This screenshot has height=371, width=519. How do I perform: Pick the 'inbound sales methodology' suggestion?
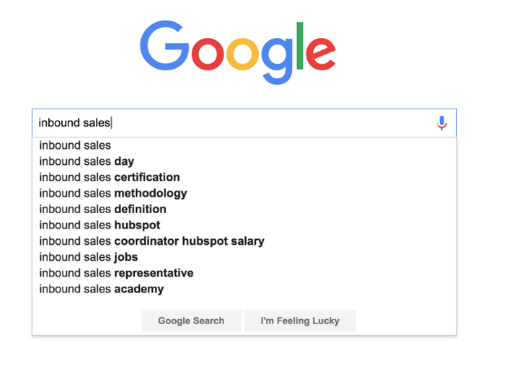point(244,193)
